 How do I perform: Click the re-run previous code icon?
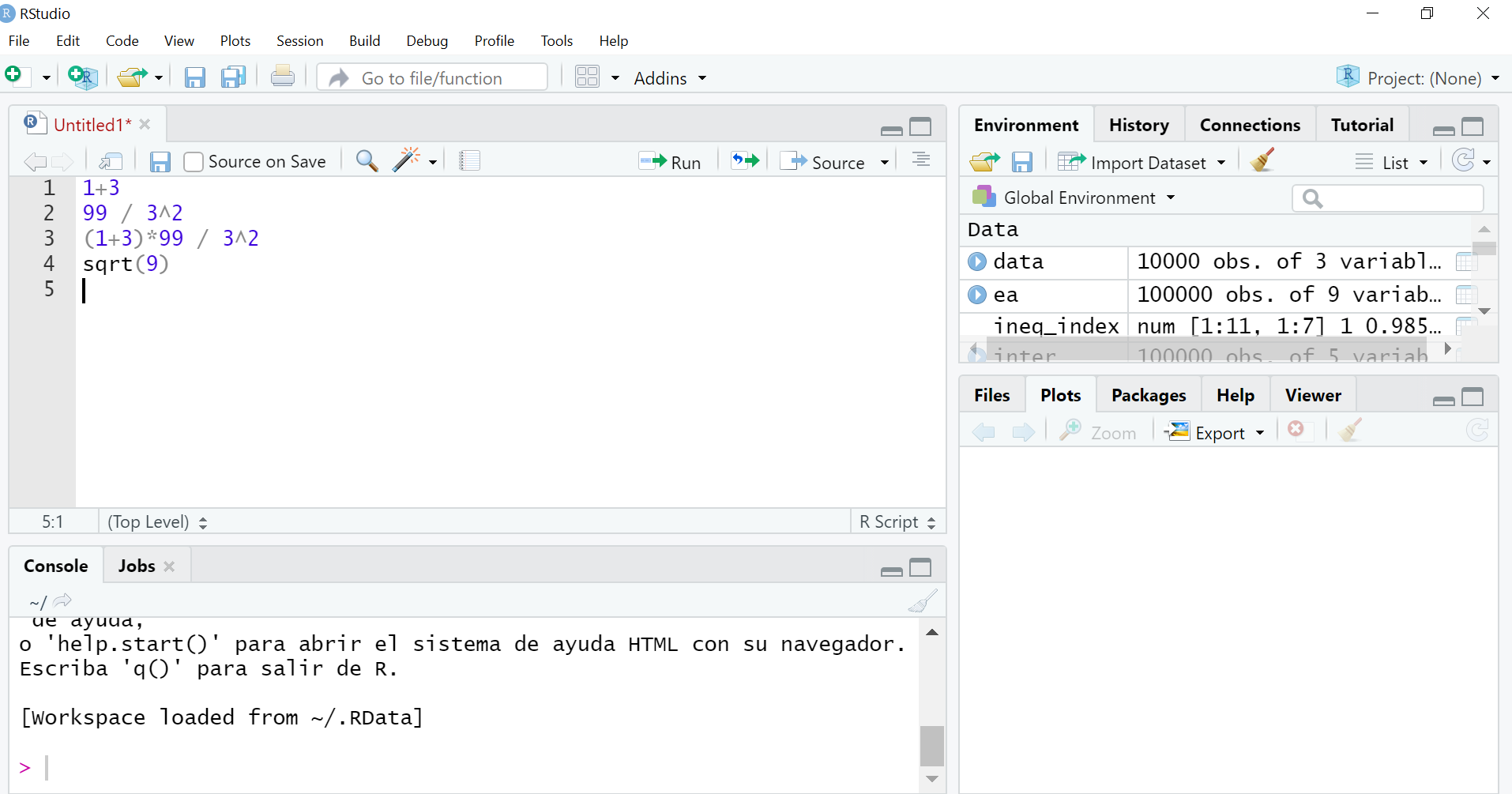pos(744,161)
